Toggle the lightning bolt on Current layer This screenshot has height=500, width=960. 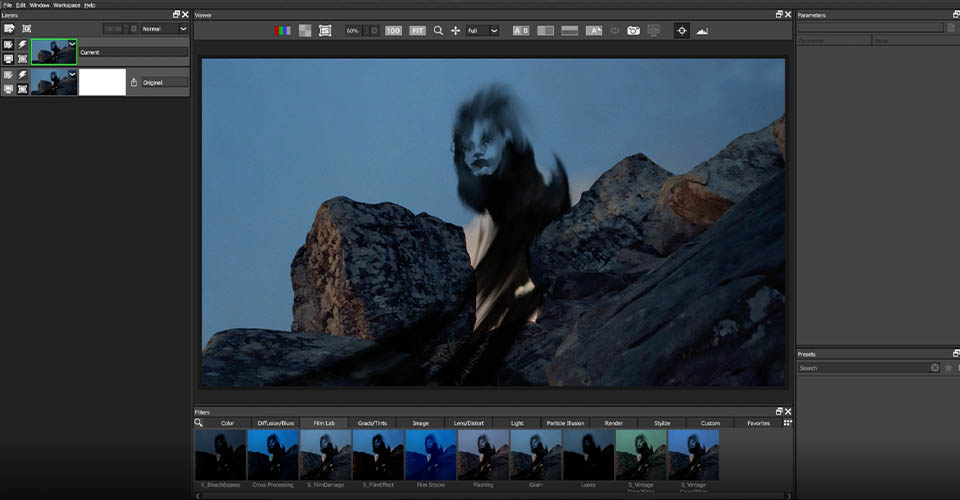tap(23, 44)
